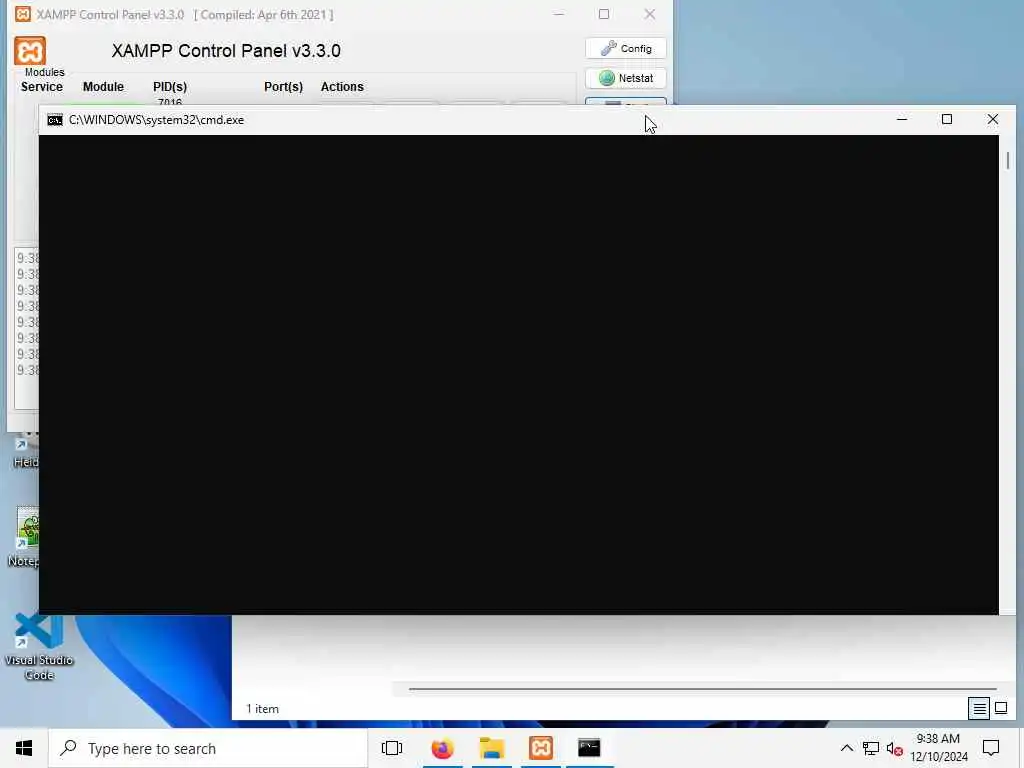Click the muted volume tray icon
Image resolution: width=1024 pixels, height=768 pixels.
point(895,749)
